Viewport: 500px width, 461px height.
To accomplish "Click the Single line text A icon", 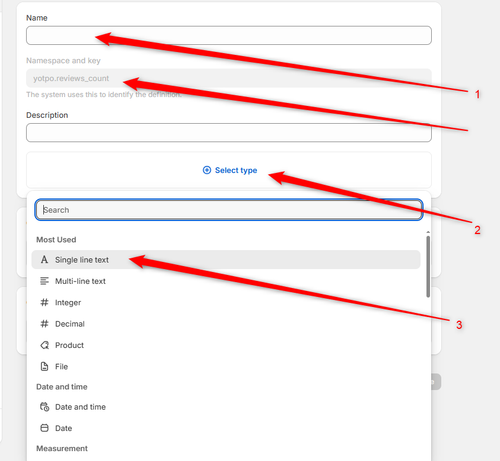I will 44,260.
